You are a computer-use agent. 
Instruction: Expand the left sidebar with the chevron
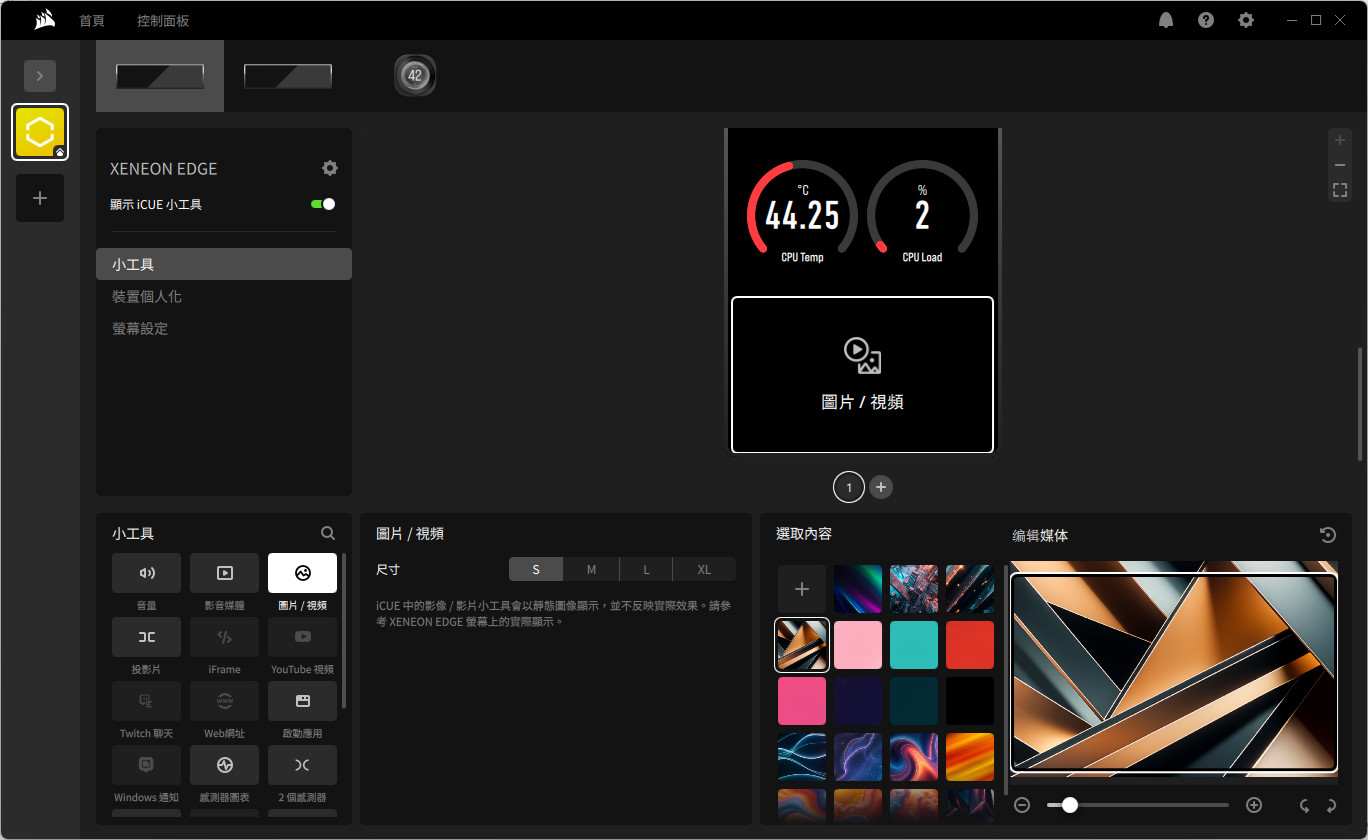click(40, 76)
